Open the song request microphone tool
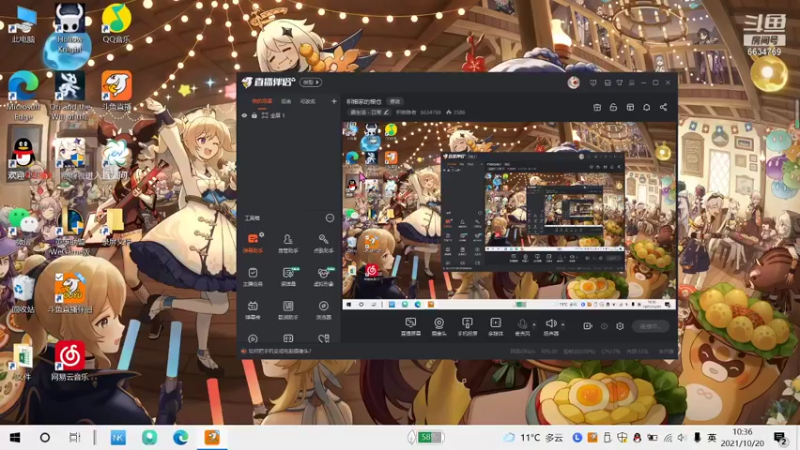This screenshot has height=450, width=800. (323, 243)
